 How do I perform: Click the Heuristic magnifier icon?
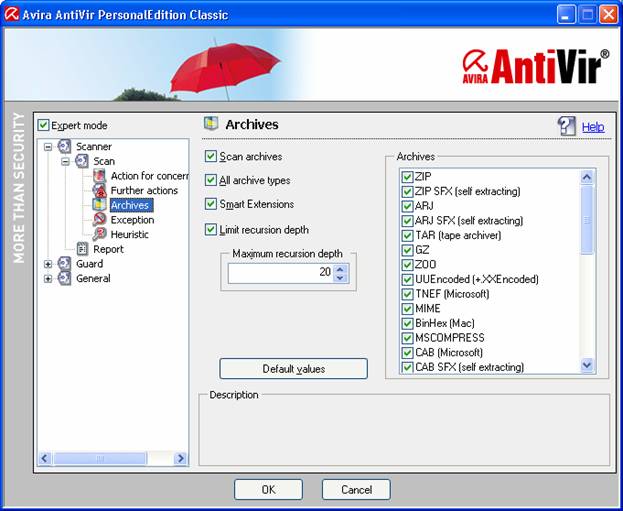pyautogui.click(x=100, y=234)
